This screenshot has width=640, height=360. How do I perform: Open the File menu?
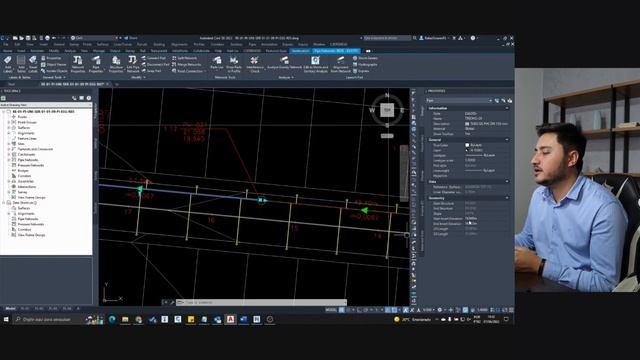[6, 44]
